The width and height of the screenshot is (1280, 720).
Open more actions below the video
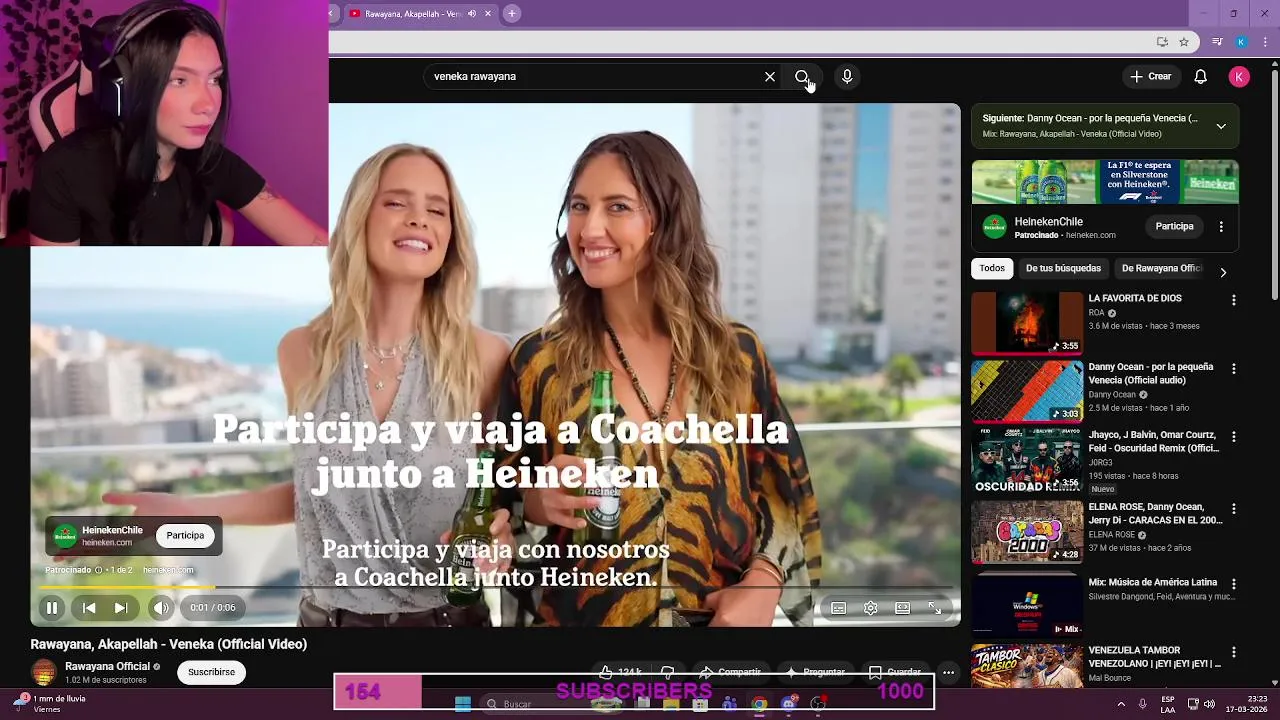click(948, 673)
